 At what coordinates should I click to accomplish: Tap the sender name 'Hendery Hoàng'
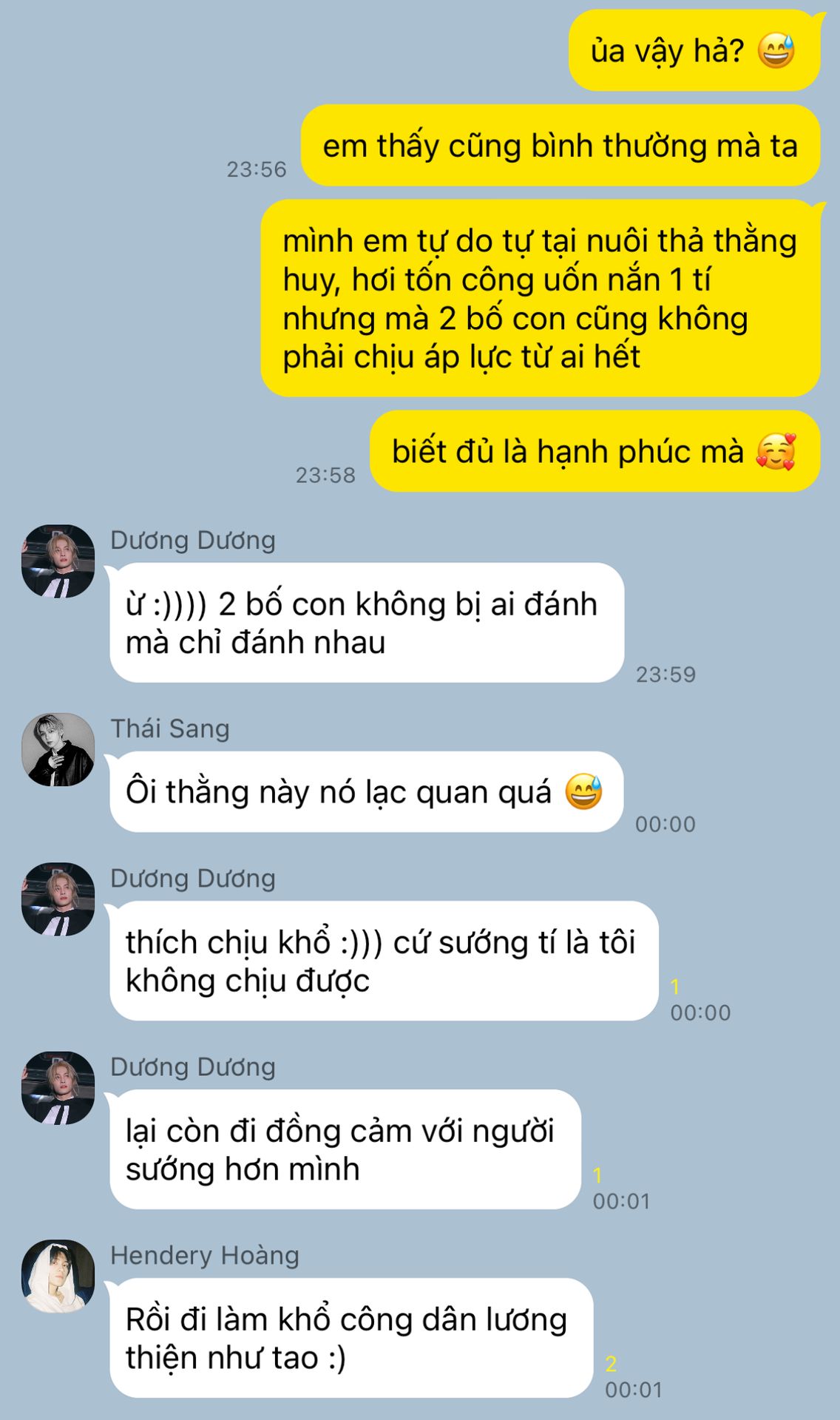point(205,1255)
